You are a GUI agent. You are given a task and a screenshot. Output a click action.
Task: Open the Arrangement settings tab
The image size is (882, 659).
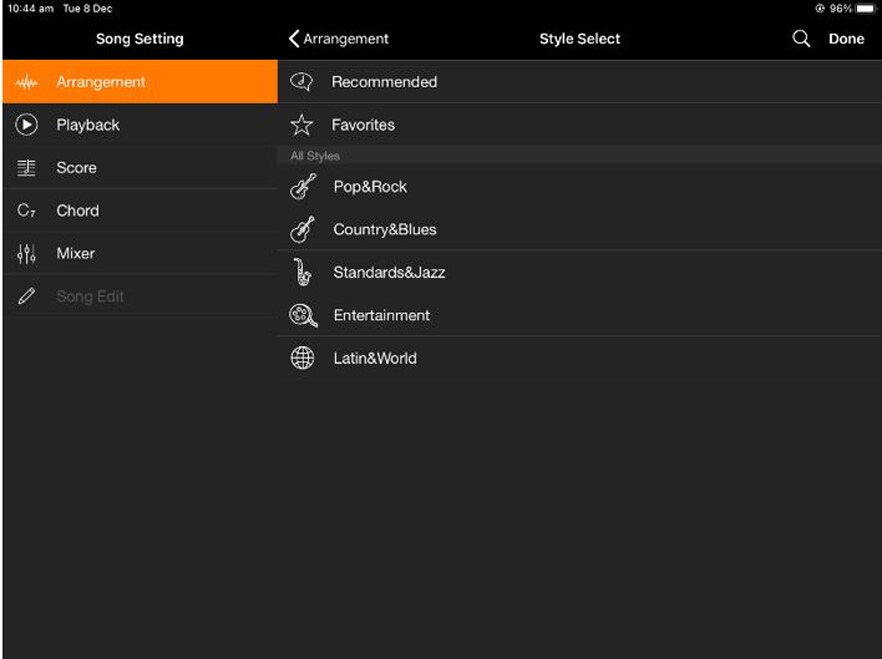point(140,82)
